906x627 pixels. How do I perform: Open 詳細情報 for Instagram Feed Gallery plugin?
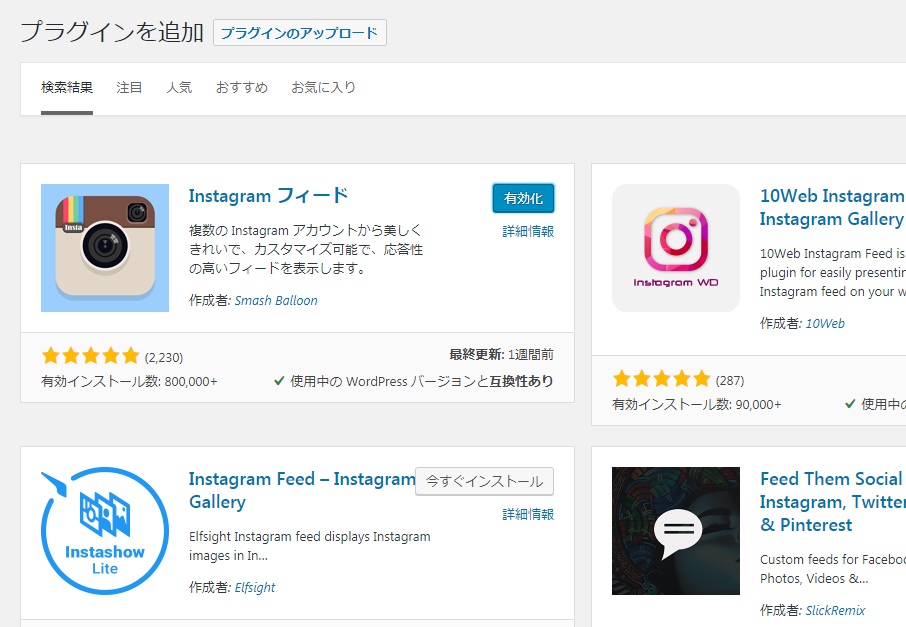pyautogui.click(x=528, y=514)
